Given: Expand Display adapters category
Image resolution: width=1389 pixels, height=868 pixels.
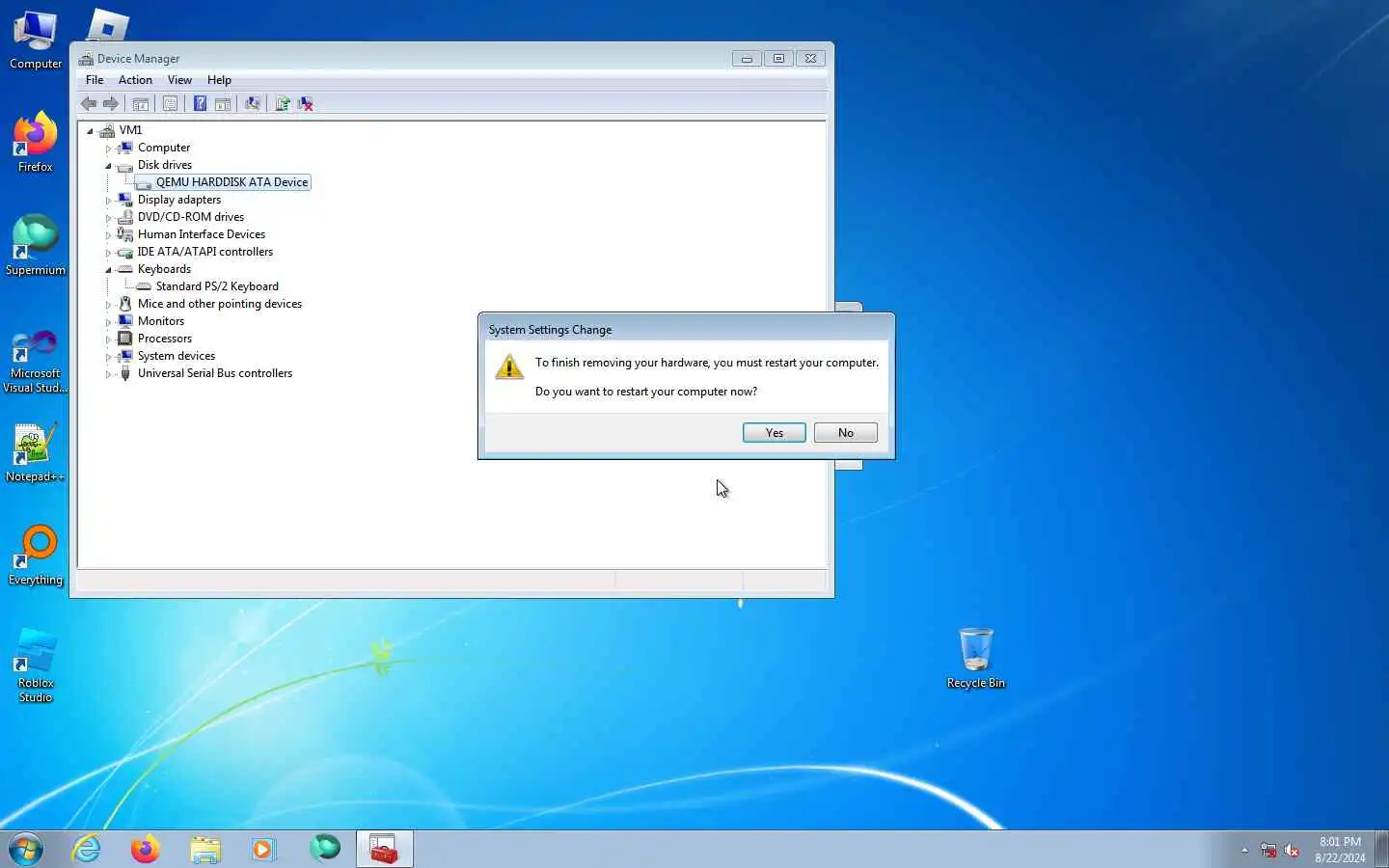Looking at the screenshot, I should (108, 201).
